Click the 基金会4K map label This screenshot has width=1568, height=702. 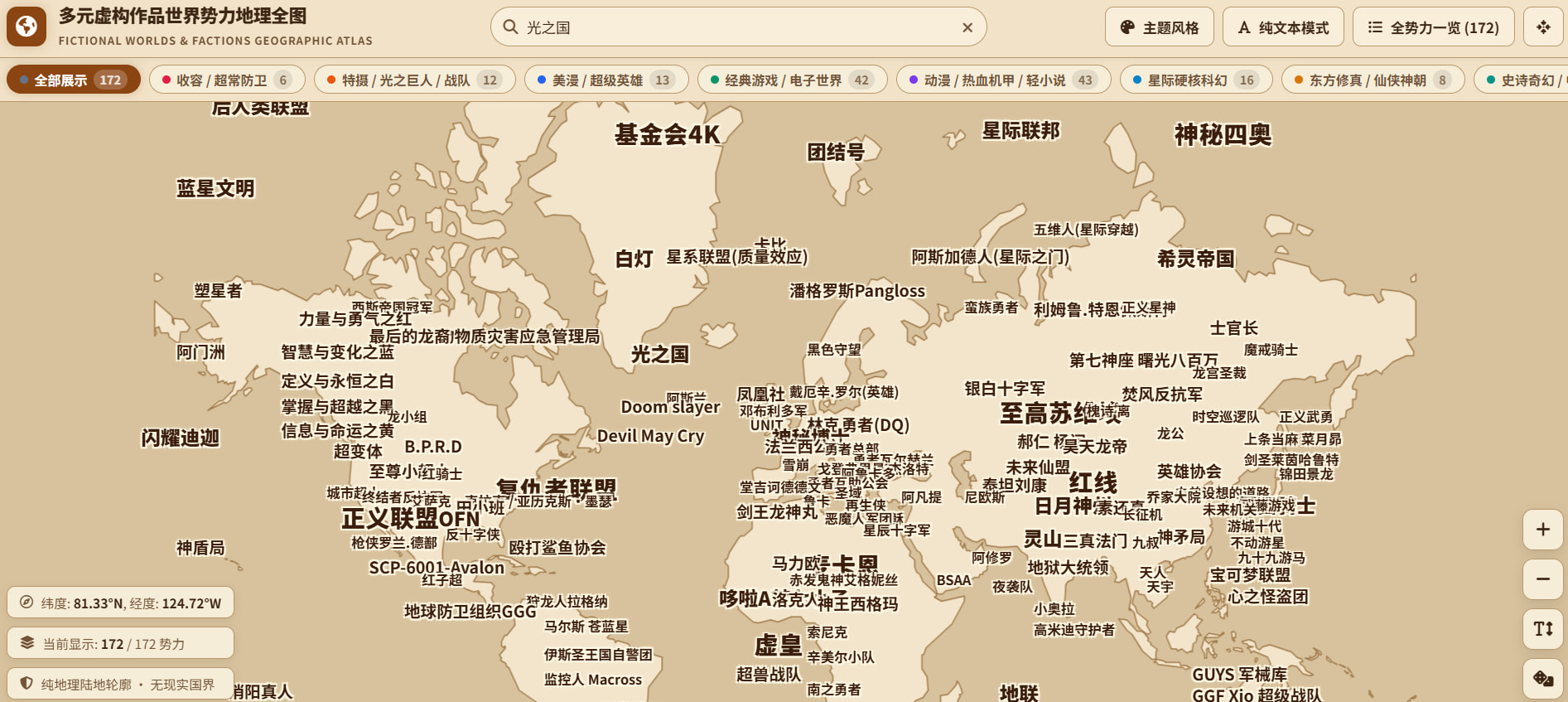(x=667, y=134)
